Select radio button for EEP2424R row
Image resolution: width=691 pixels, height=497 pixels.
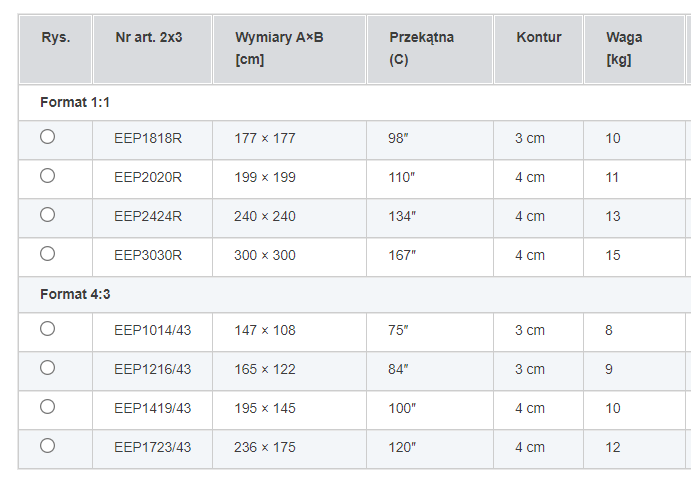click(x=47, y=215)
